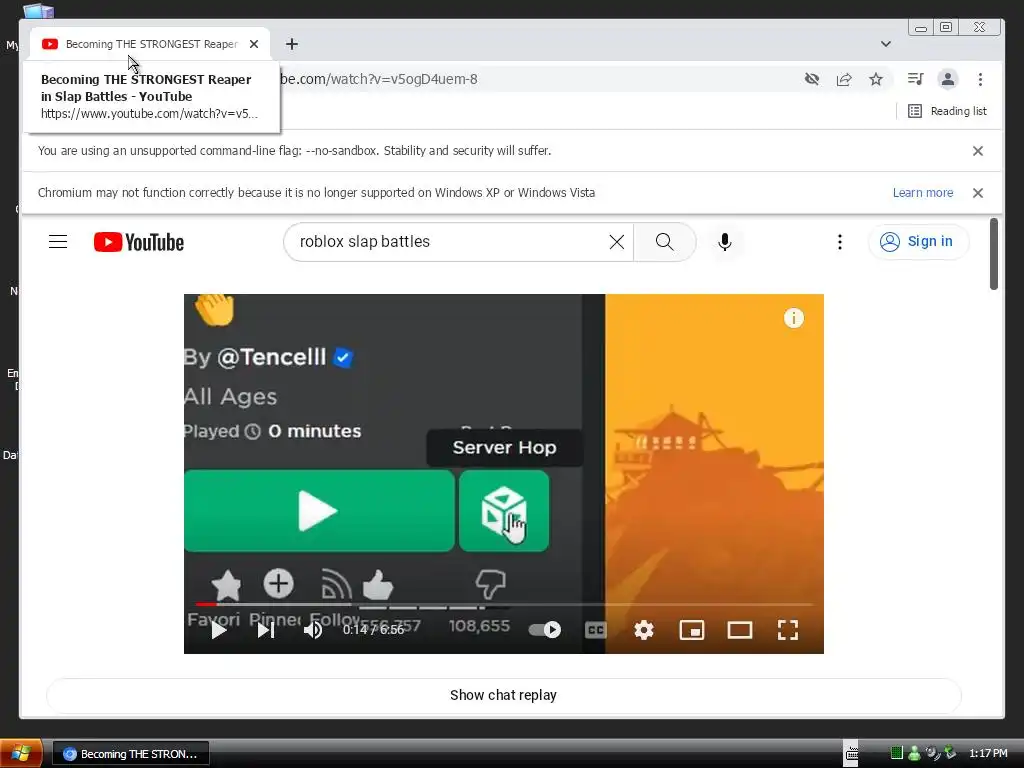Go to YouTube home via logo
The height and width of the screenshot is (768, 1024).
pos(138,242)
